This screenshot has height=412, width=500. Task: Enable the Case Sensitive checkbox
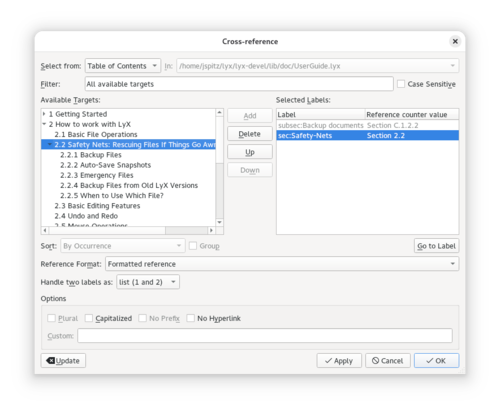pyautogui.click(x=401, y=84)
